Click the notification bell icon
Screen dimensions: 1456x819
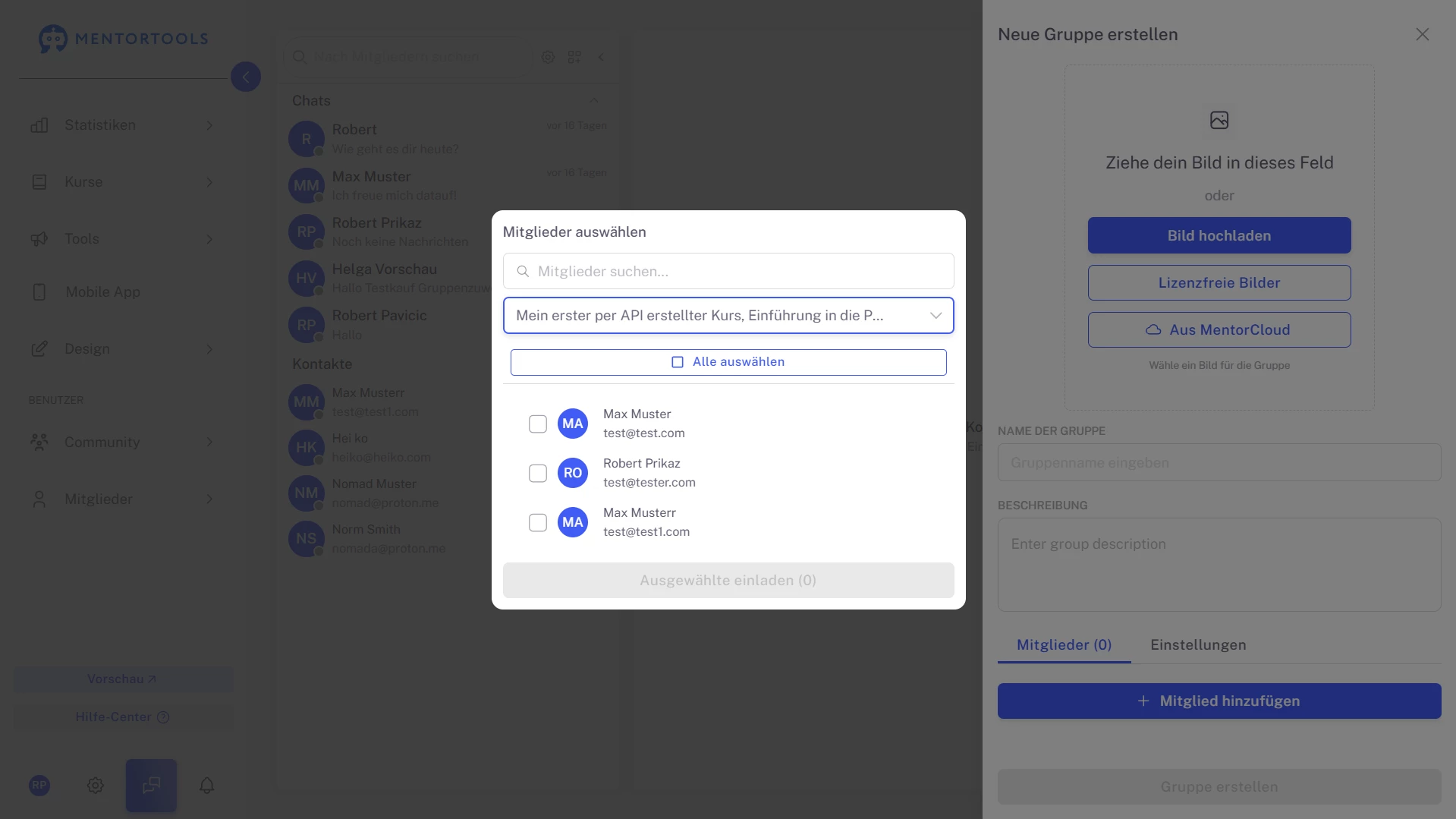[206, 786]
